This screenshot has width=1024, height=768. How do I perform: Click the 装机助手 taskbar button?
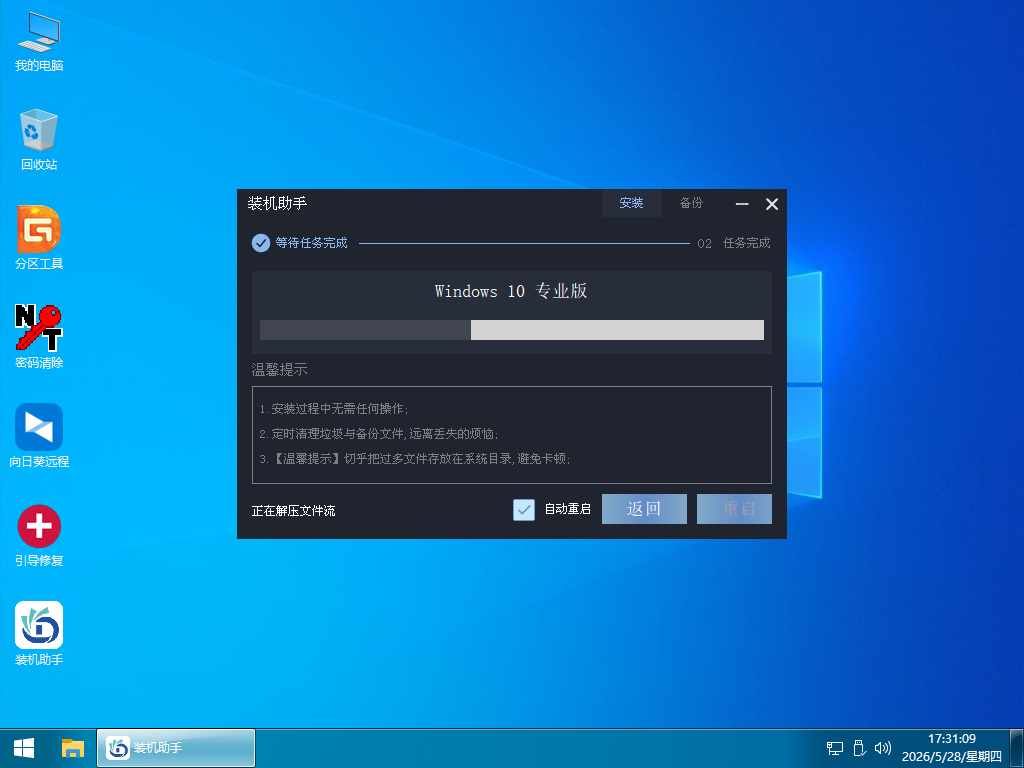click(x=176, y=748)
